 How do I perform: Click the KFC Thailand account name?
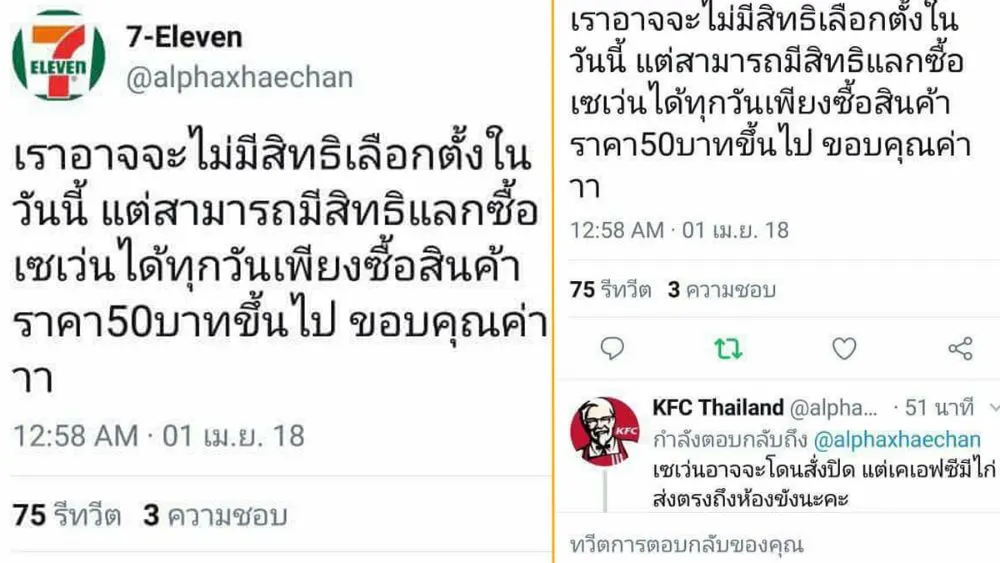(x=718, y=407)
